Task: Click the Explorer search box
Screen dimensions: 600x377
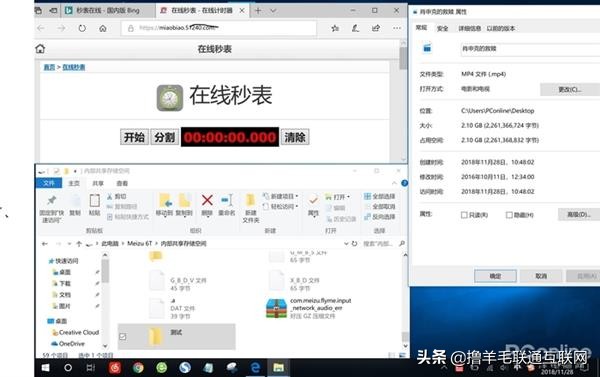Action: tap(383, 243)
